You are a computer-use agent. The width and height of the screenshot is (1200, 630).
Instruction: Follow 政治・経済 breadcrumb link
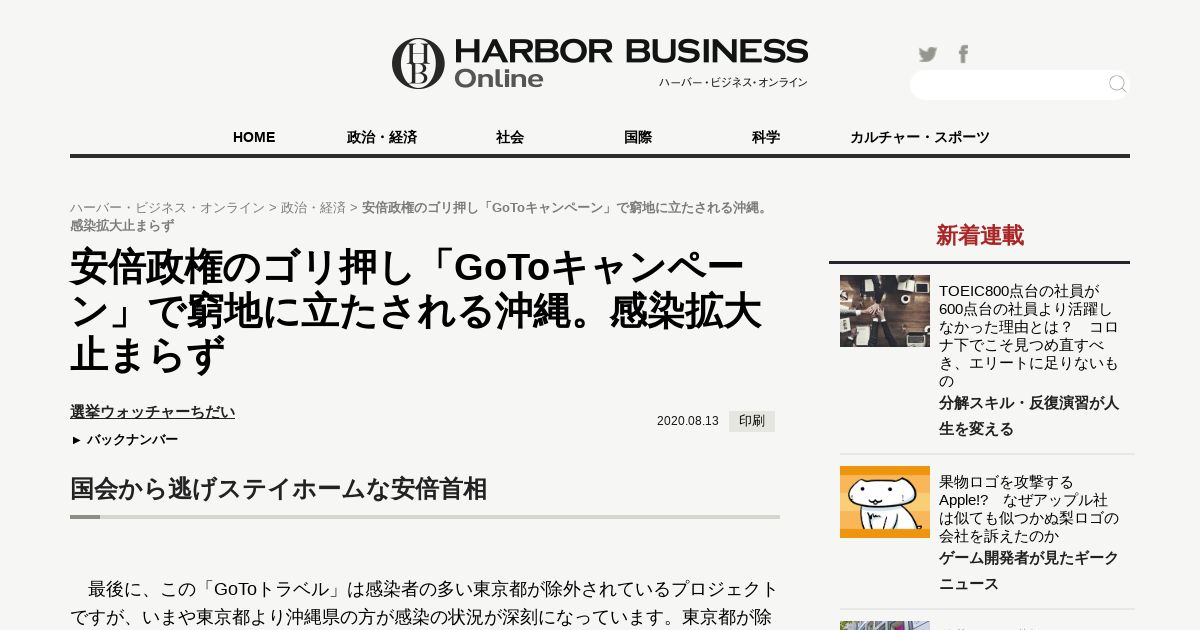[313, 208]
